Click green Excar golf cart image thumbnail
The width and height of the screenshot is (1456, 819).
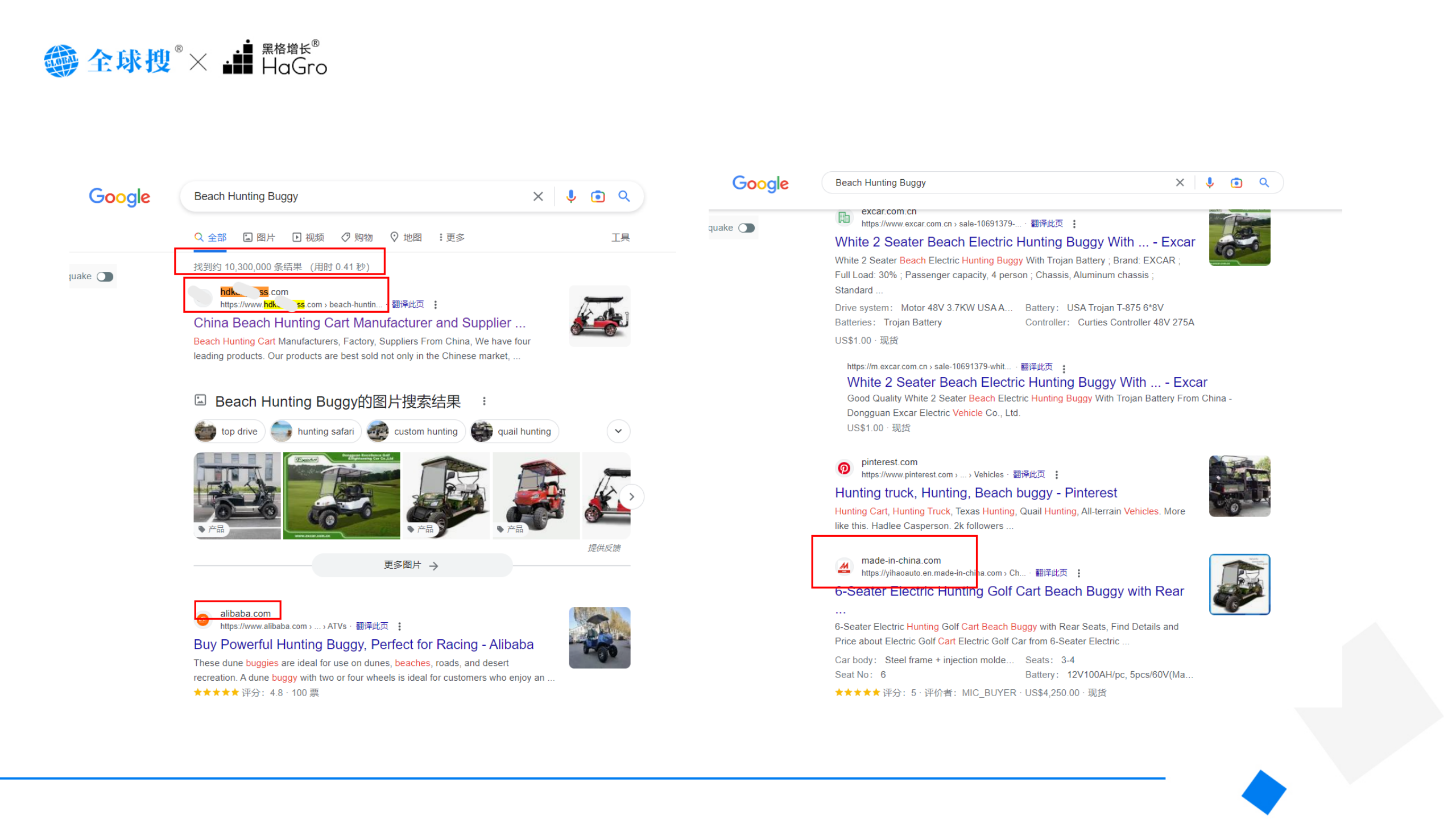pos(341,495)
